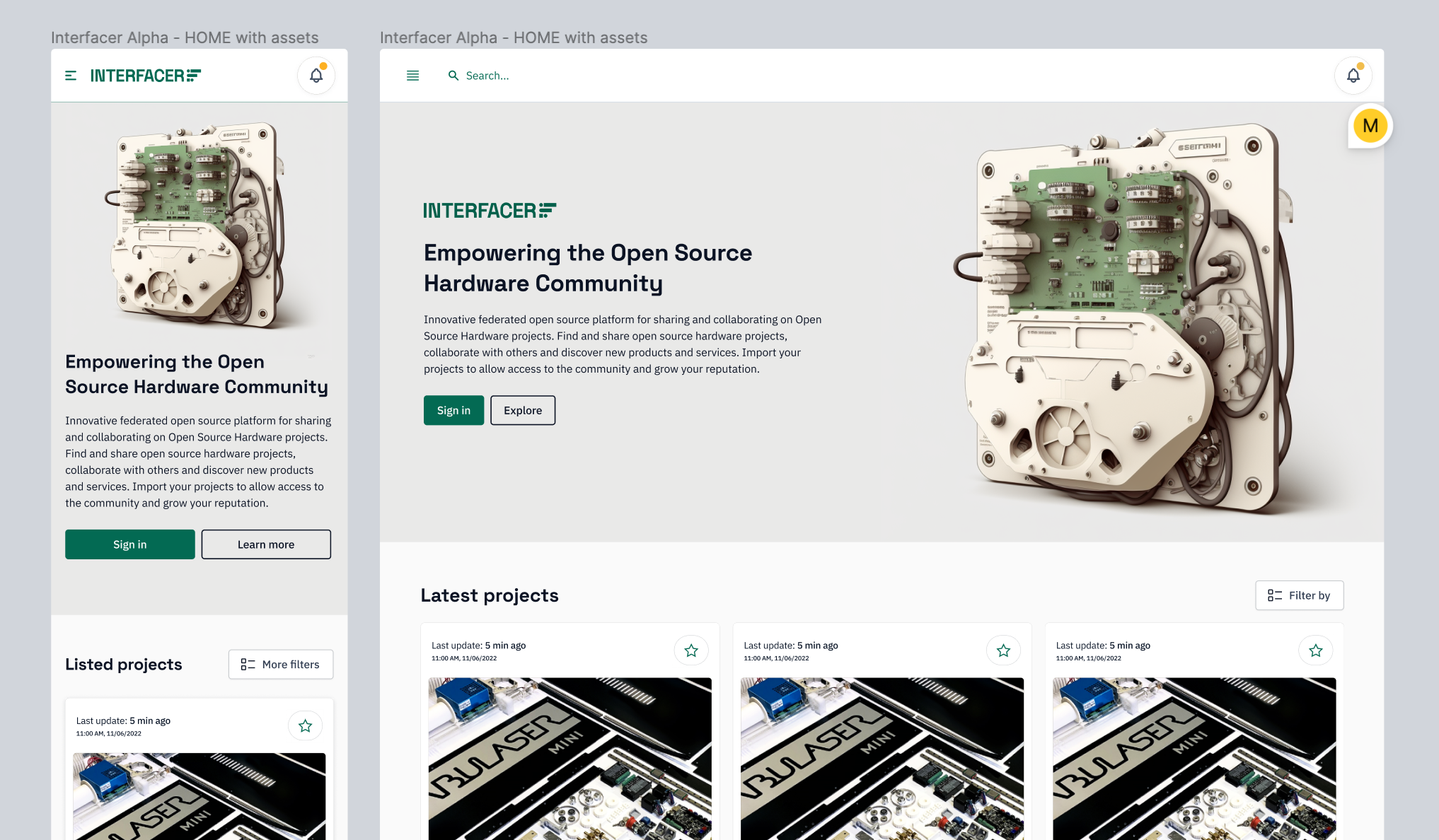The width and height of the screenshot is (1439, 840).
Task: Click the filter icon inside the Filter by button
Action: tap(1276, 595)
